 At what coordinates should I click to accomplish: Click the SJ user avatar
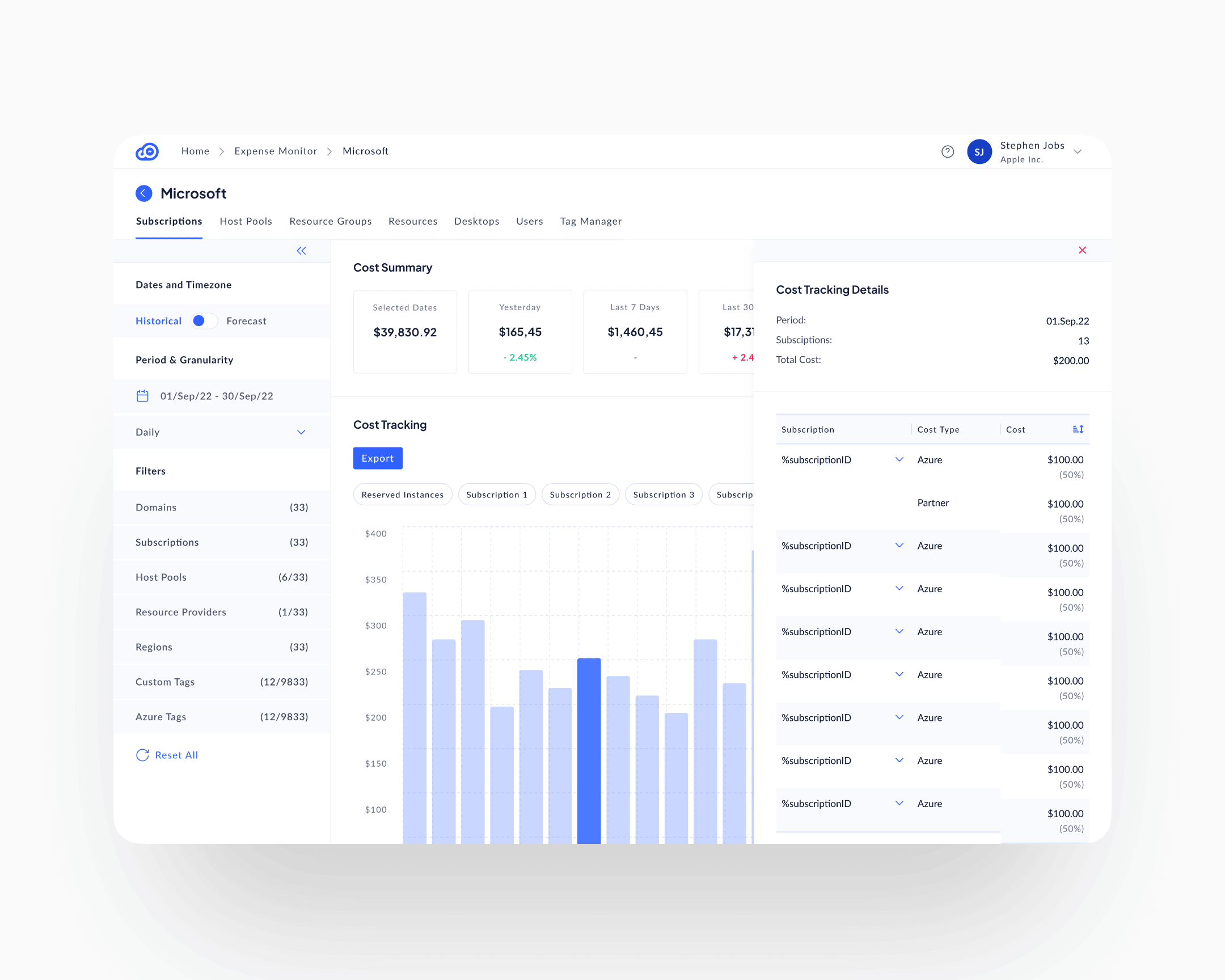click(x=979, y=151)
